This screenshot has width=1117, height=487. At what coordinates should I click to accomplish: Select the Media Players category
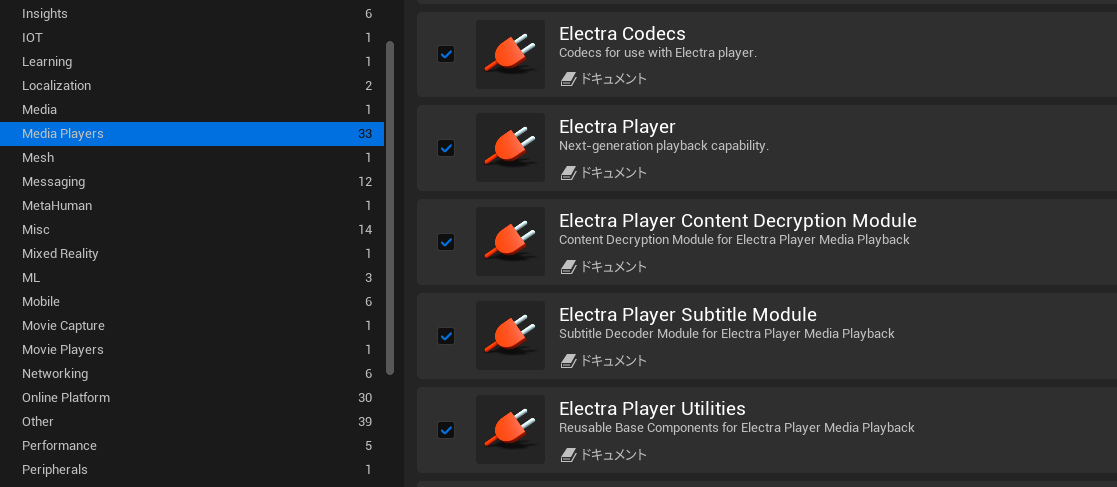coord(192,134)
